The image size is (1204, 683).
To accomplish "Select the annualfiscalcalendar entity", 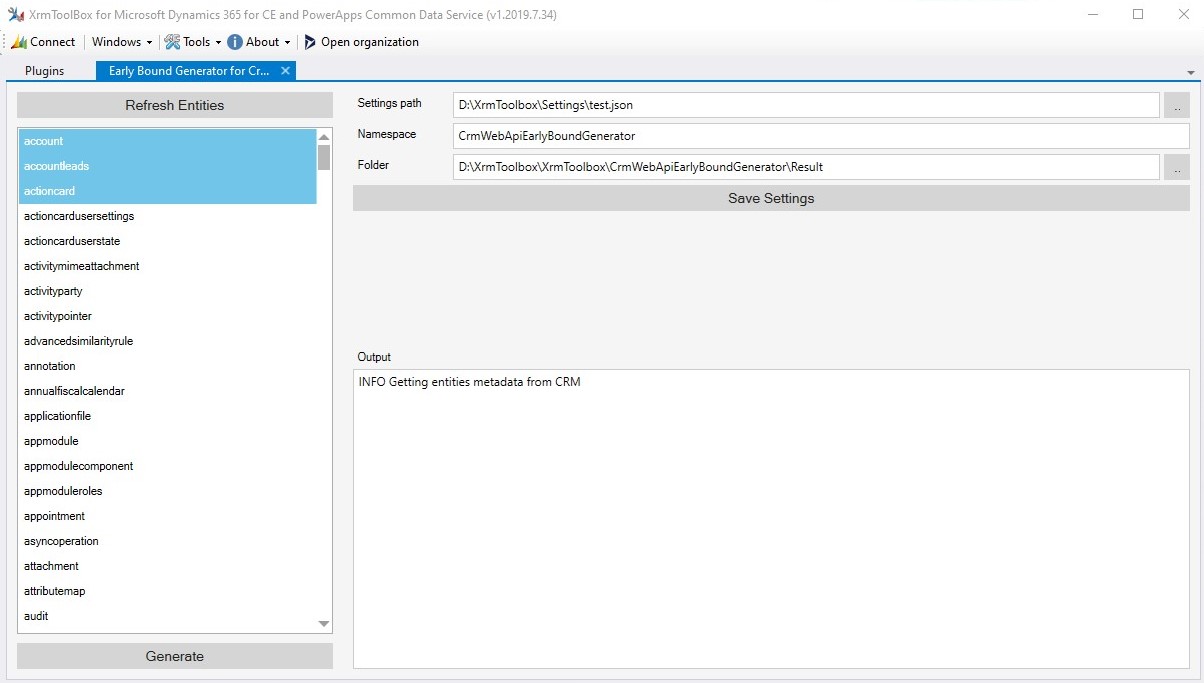I will click(168, 391).
